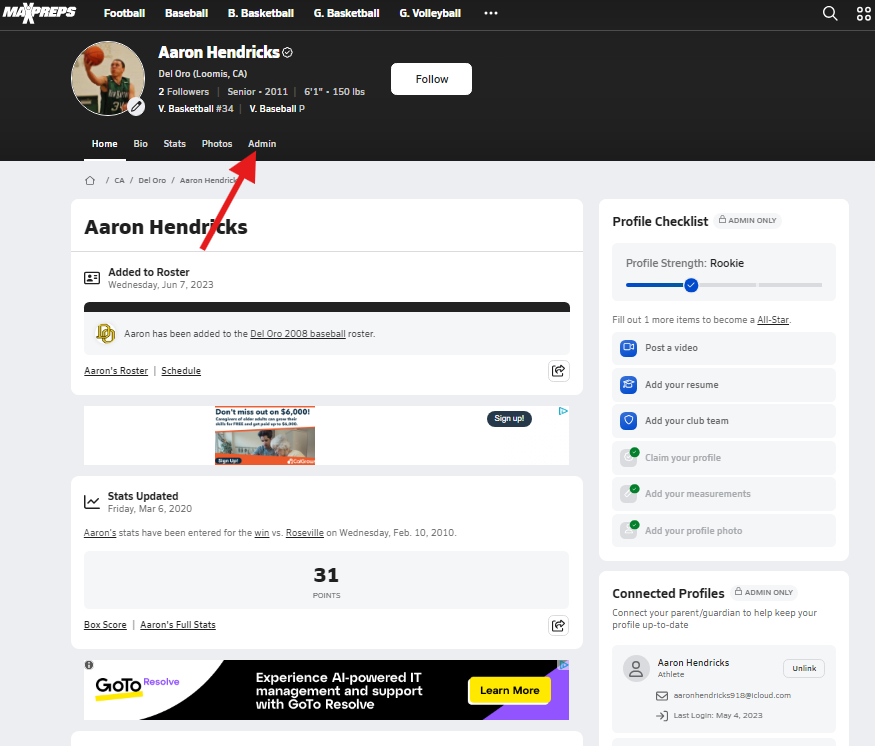Click the pencil edit icon on profile photo
Screen dimensions: 875x746
point(136,106)
